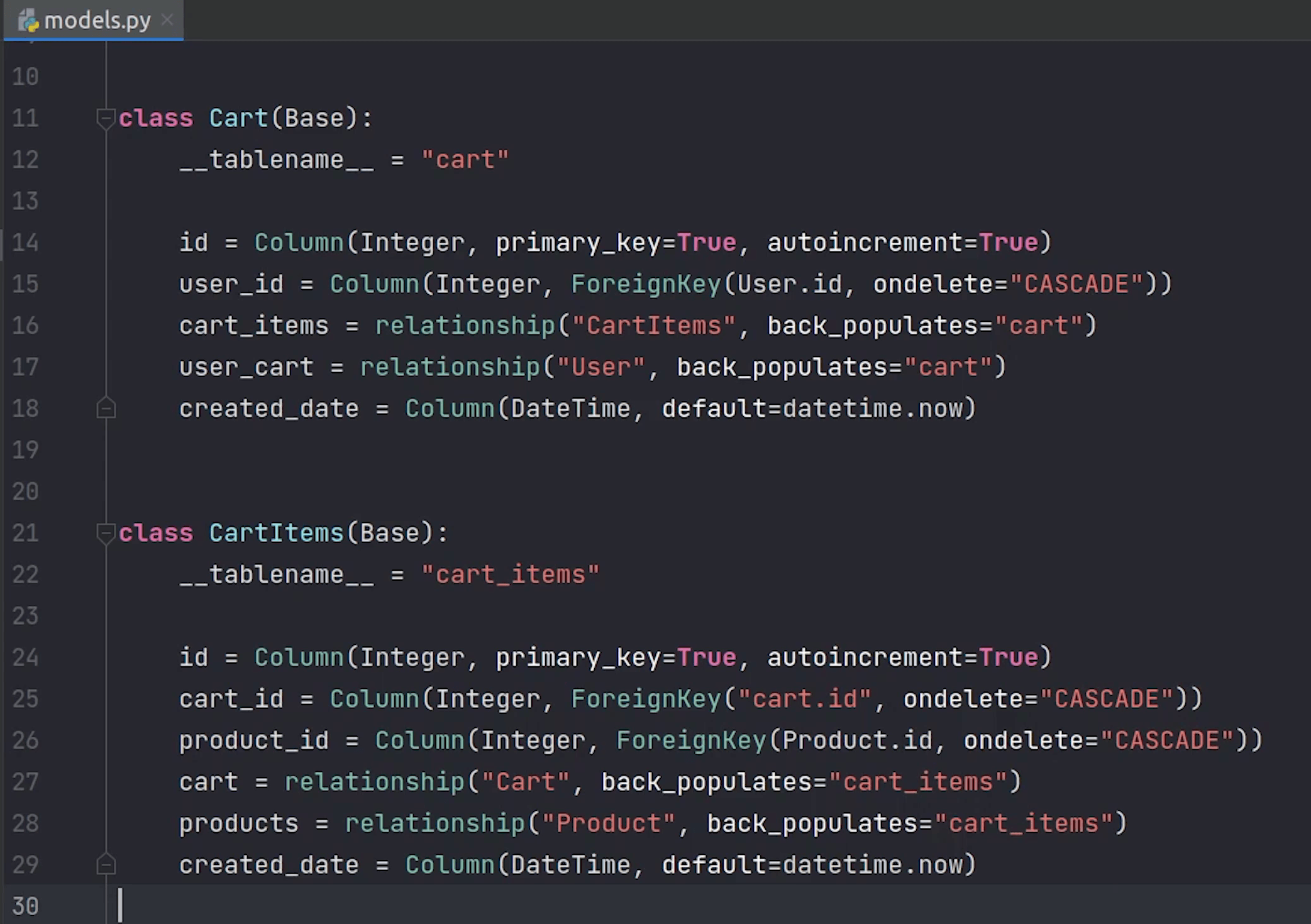Image resolution: width=1311 pixels, height=924 pixels.
Task: Close the models.py editor tab
Action: (x=167, y=20)
